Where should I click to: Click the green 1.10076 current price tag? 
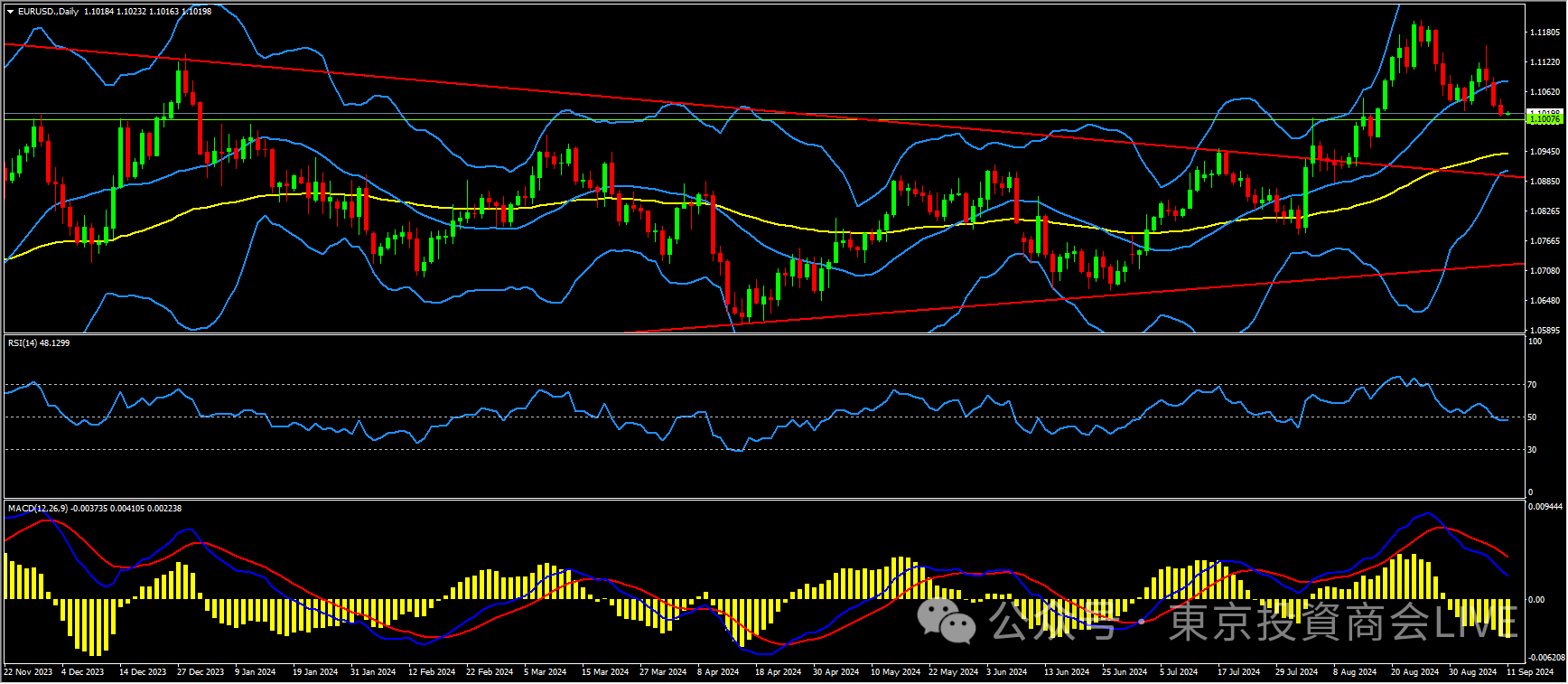click(x=1544, y=119)
